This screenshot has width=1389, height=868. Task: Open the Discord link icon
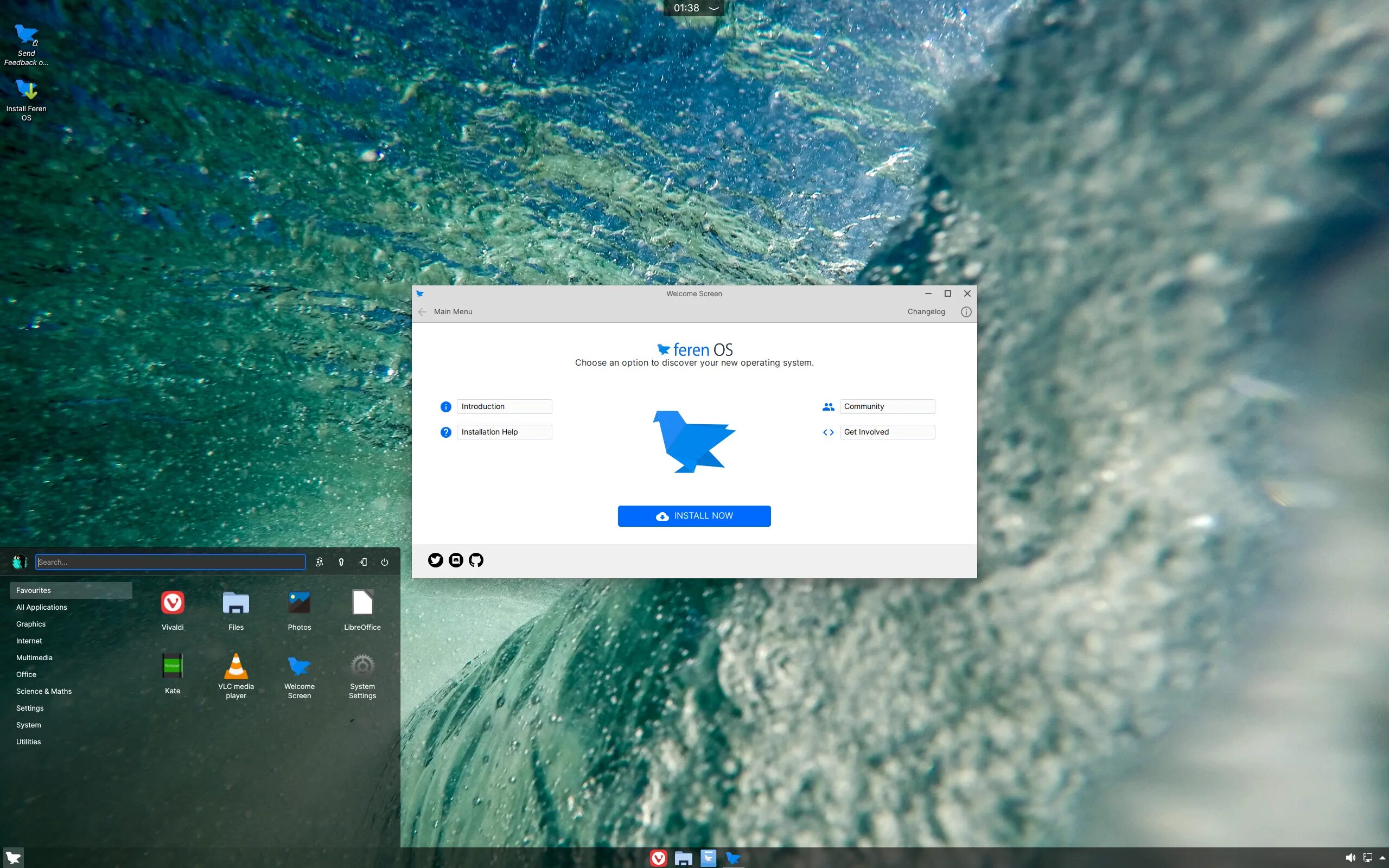pyautogui.click(x=456, y=560)
